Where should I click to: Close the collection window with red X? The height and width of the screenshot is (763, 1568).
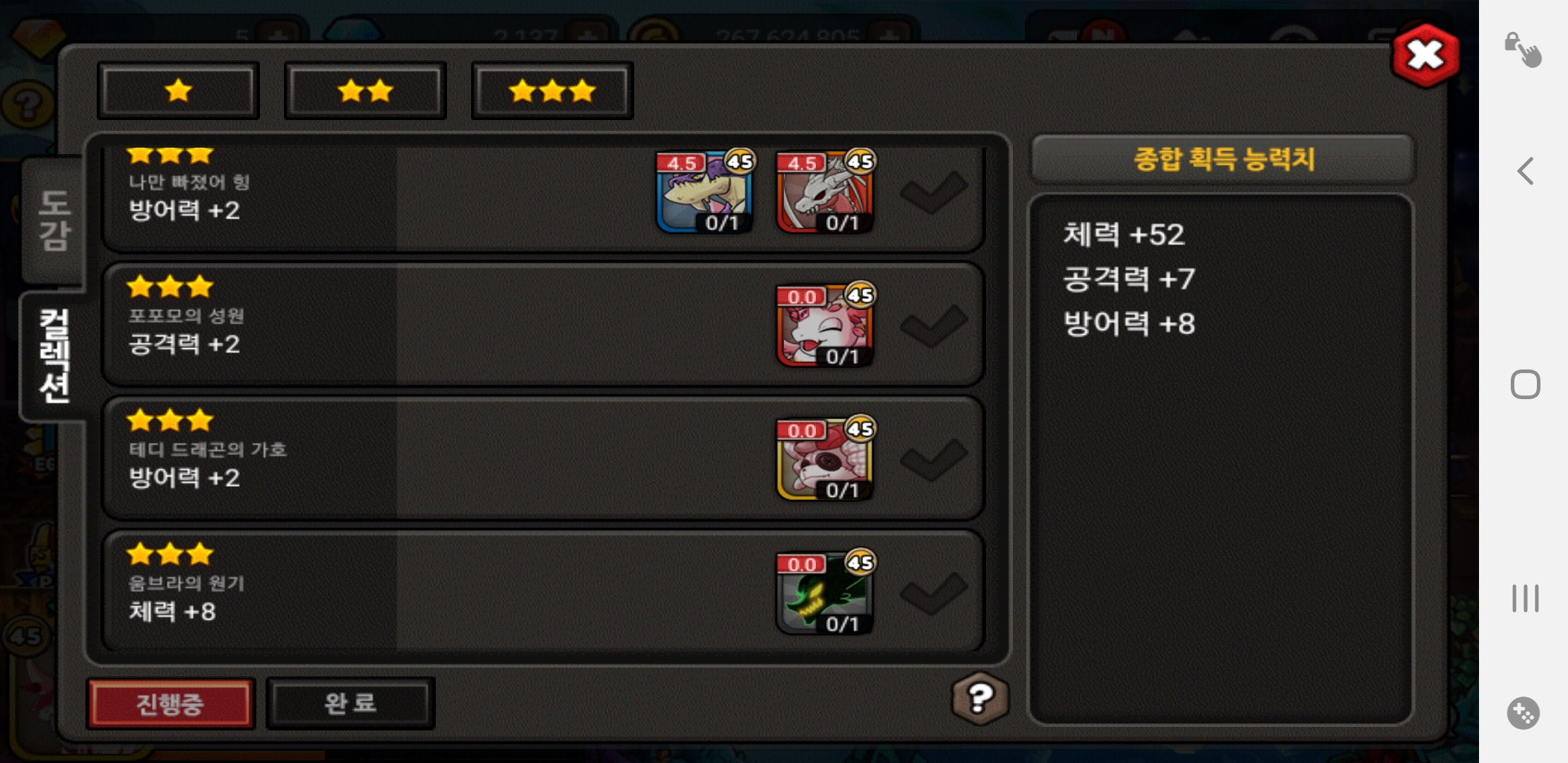click(x=1425, y=55)
